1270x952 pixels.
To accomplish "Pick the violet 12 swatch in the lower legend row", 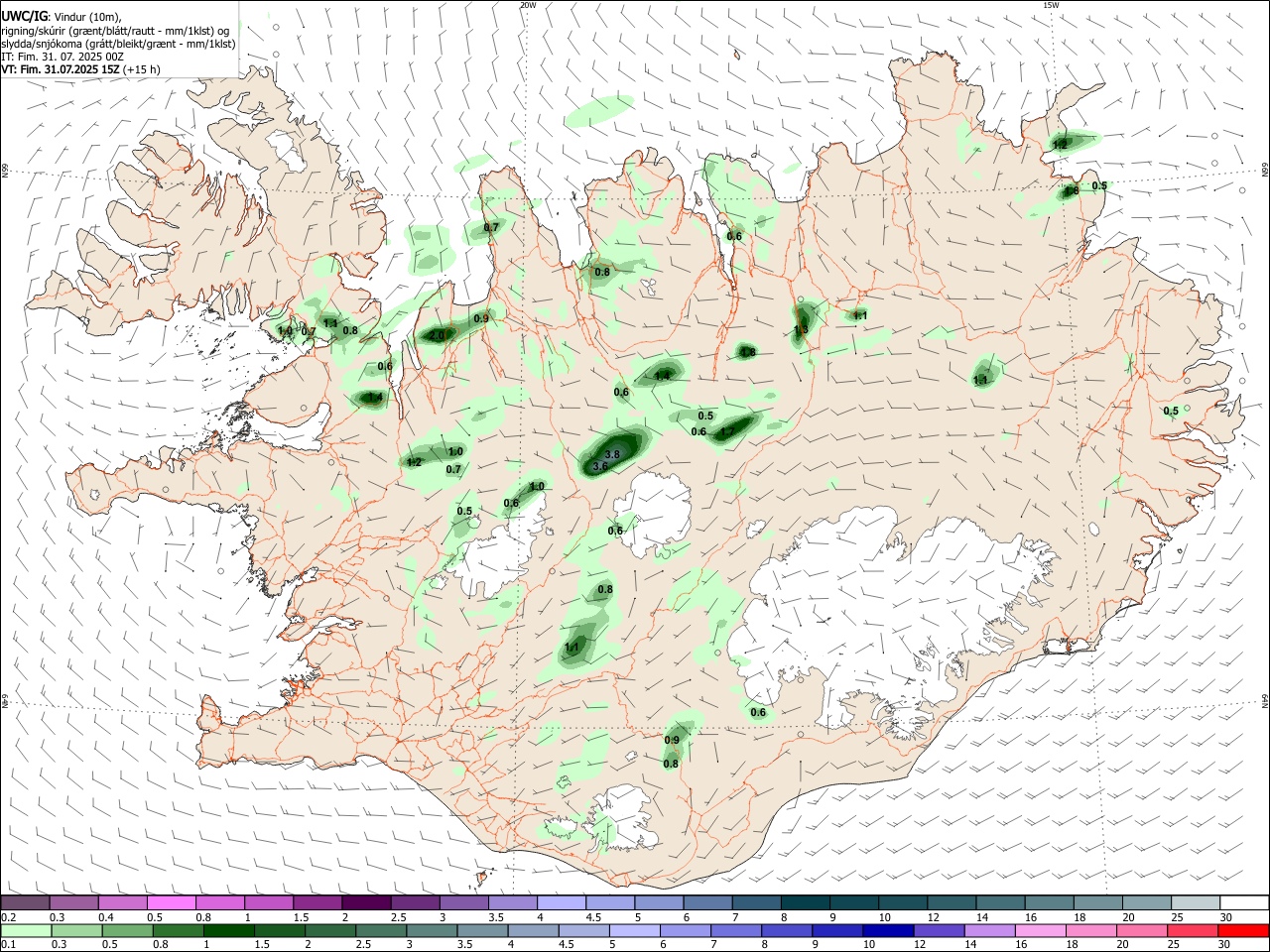I will click(938, 931).
